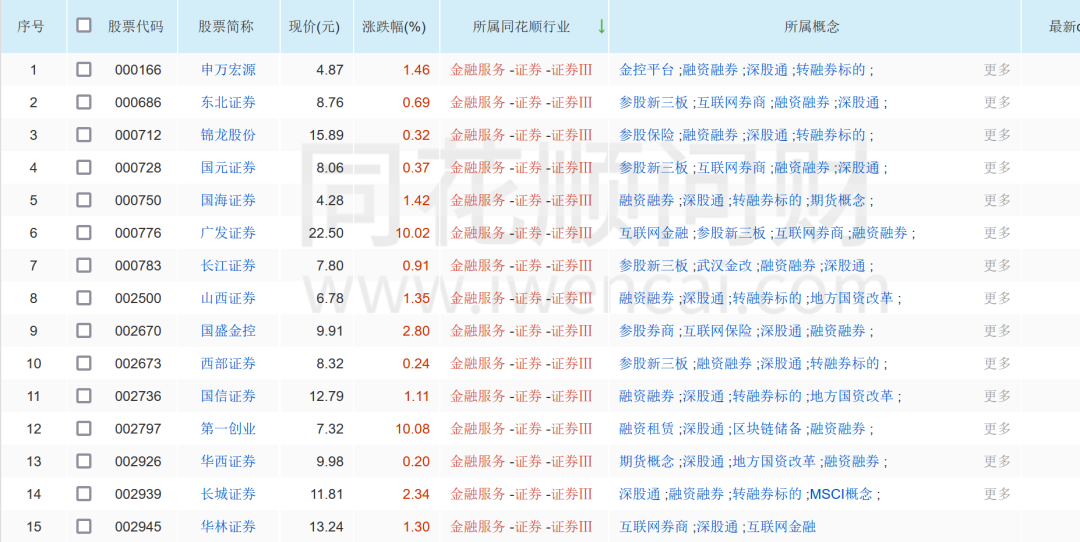The height and width of the screenshot is (542, 1080).
Task: Click stock code 000776
Action: [x=138, y=233]
